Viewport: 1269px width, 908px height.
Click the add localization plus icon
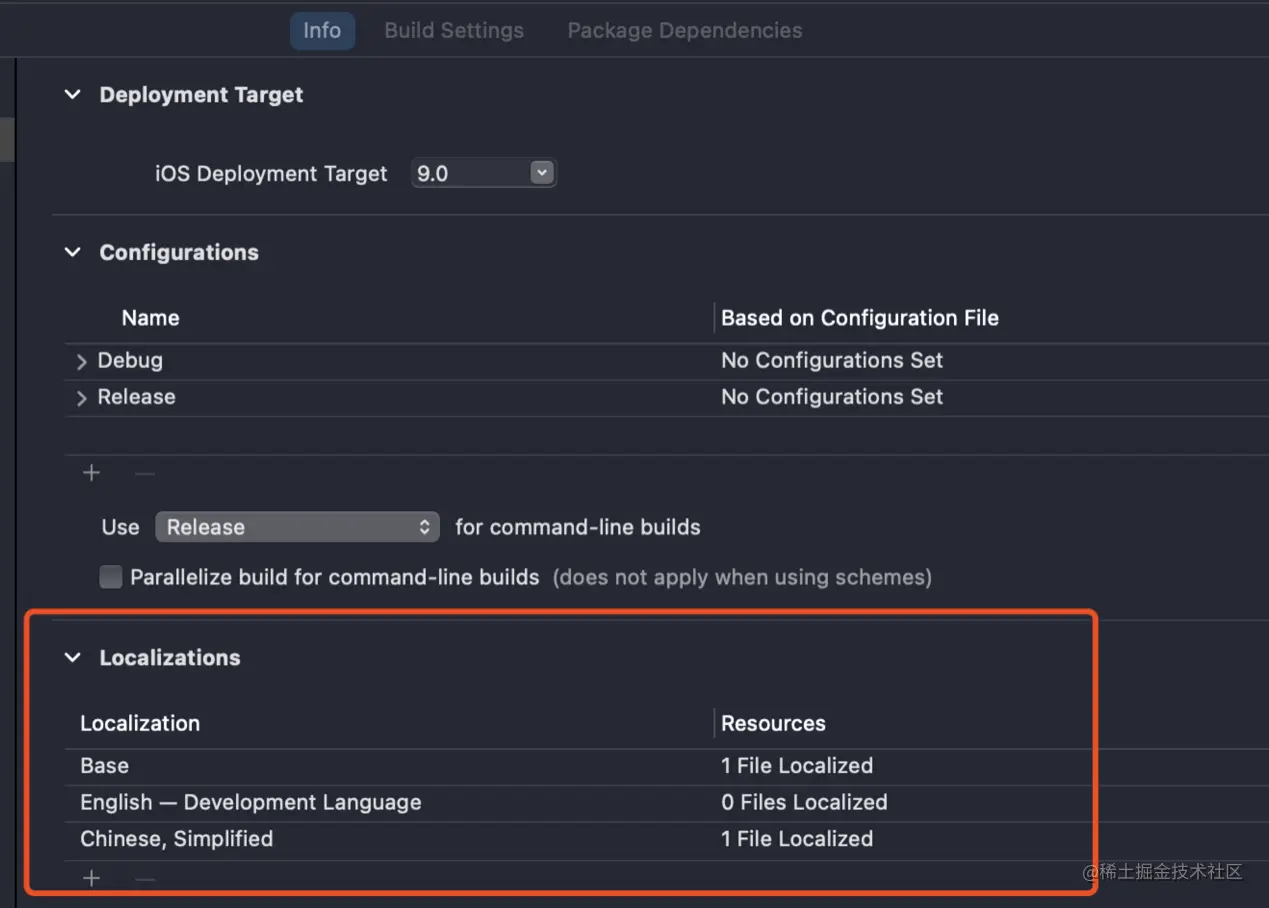[91, 879]
